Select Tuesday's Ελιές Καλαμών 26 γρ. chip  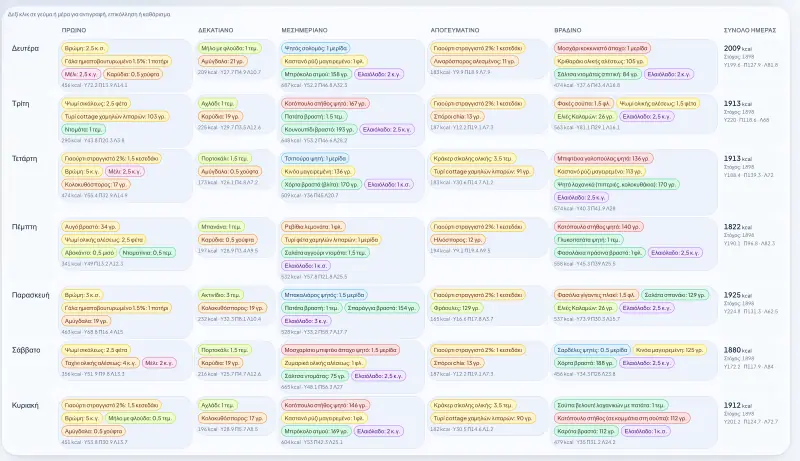(x=585, y=116)
